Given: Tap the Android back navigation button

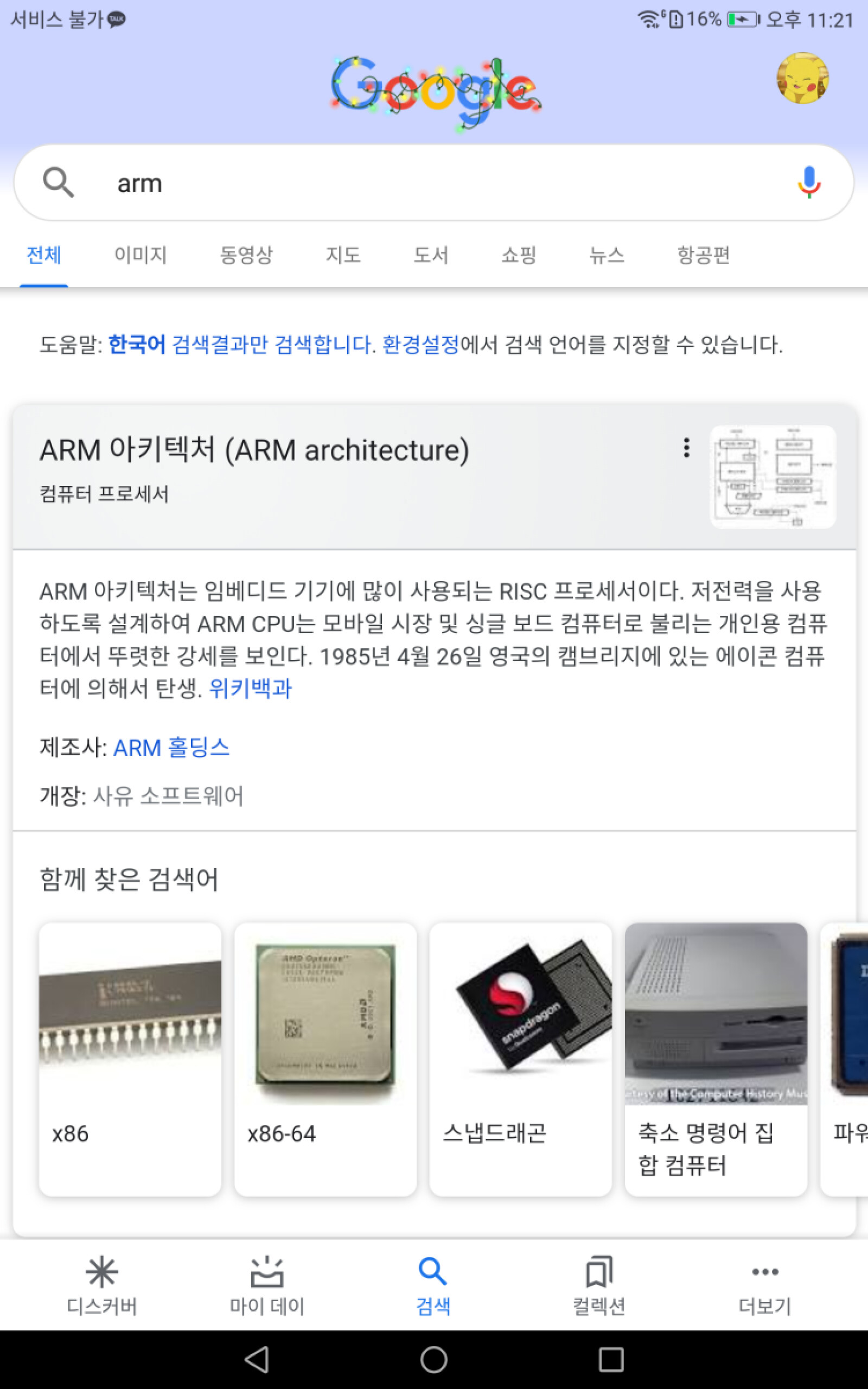Looking at the screenshot, I should pyautogui.click(x=257, y=1359).
